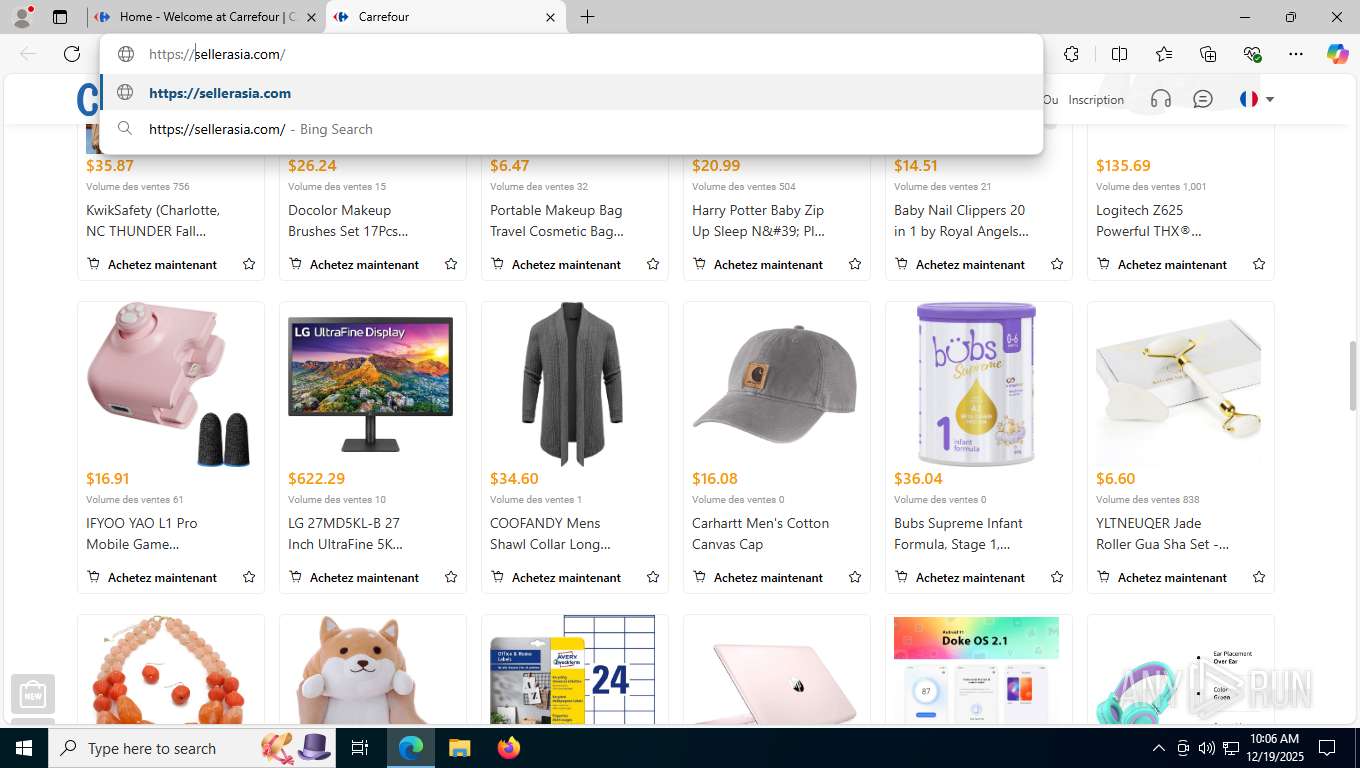Open the taskbar clock showing 10:06 AM

pyautogui.click(x=1273, y=747)
